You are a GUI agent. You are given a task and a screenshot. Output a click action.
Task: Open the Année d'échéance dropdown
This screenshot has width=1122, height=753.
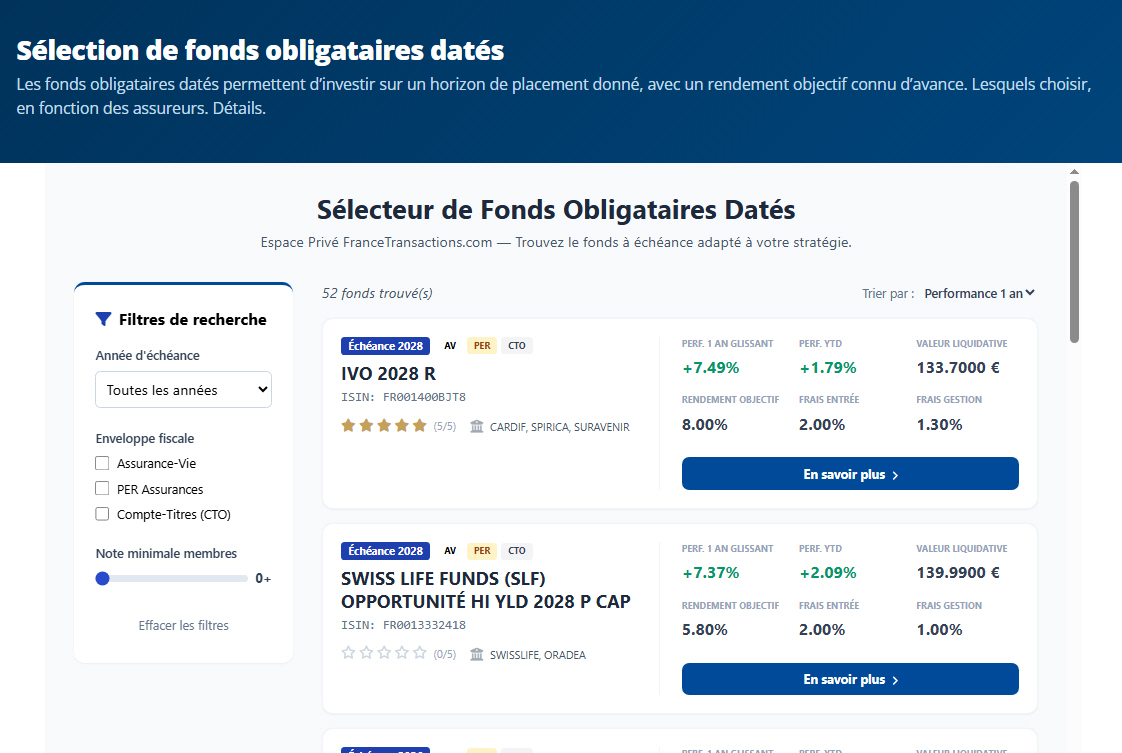point(183,389)
